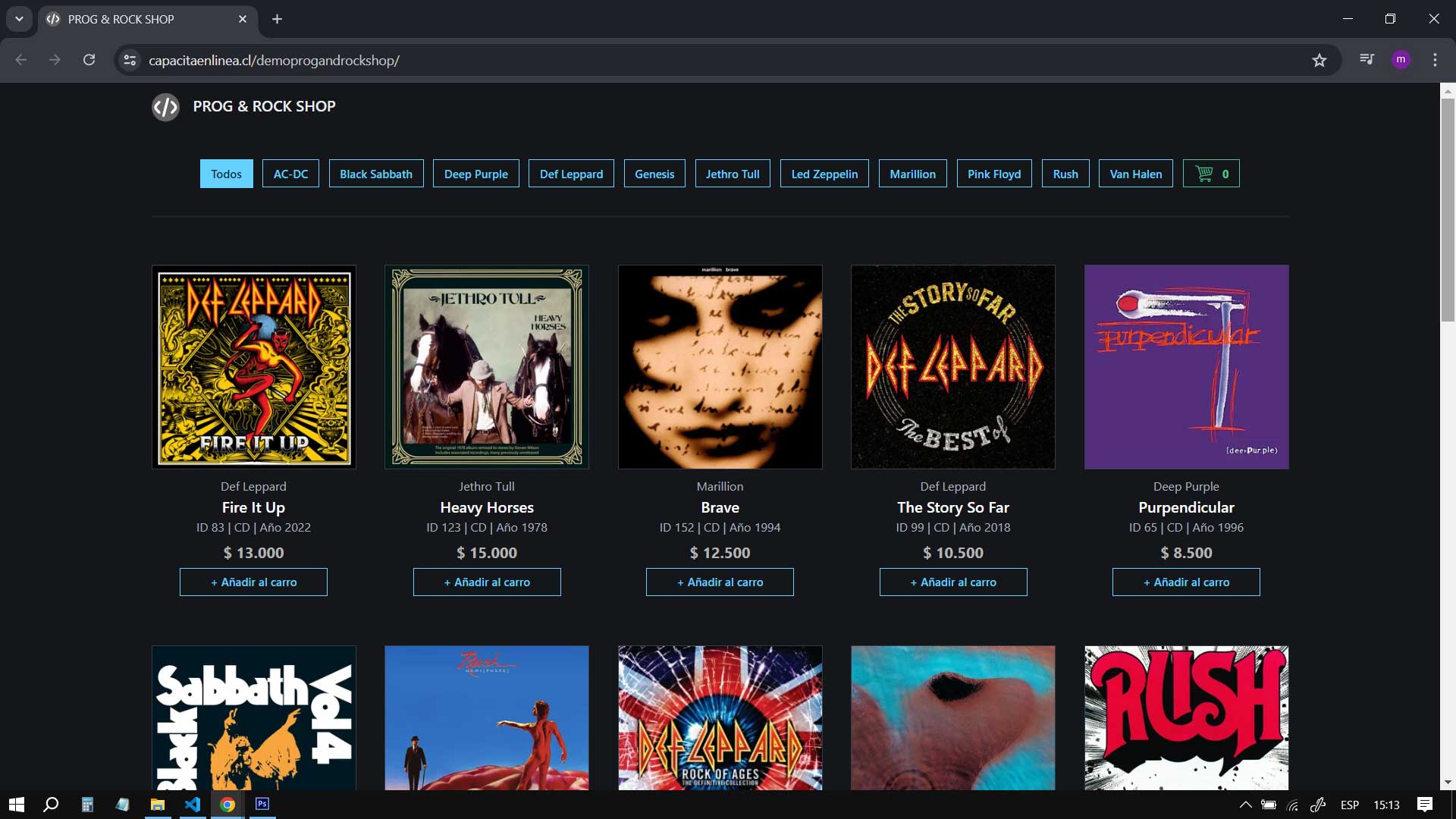Bookmark this page with the star icon
The width and height of the screenshot is (1456, 819).
1319,61
